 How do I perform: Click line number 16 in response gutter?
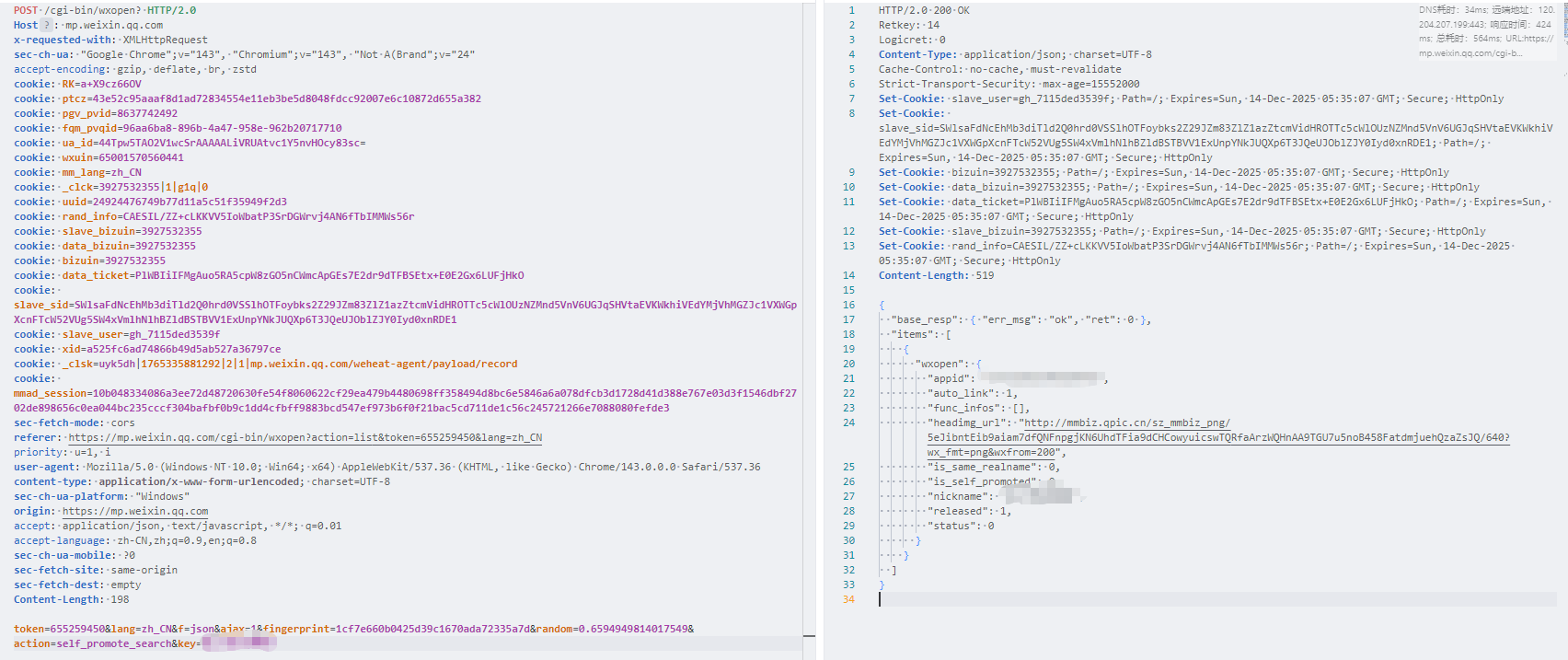tap(848, 305)
